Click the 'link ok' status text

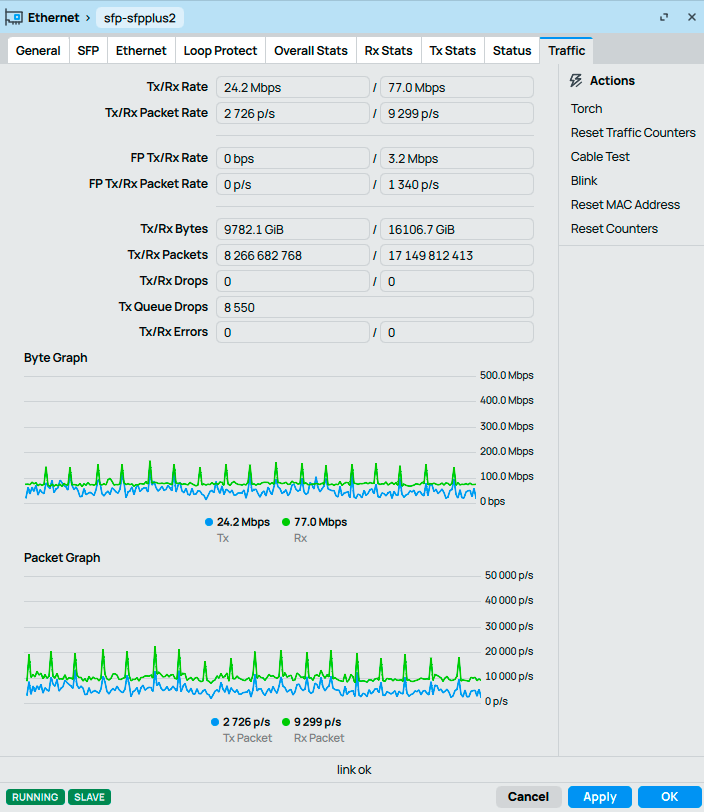pos(354,770)
